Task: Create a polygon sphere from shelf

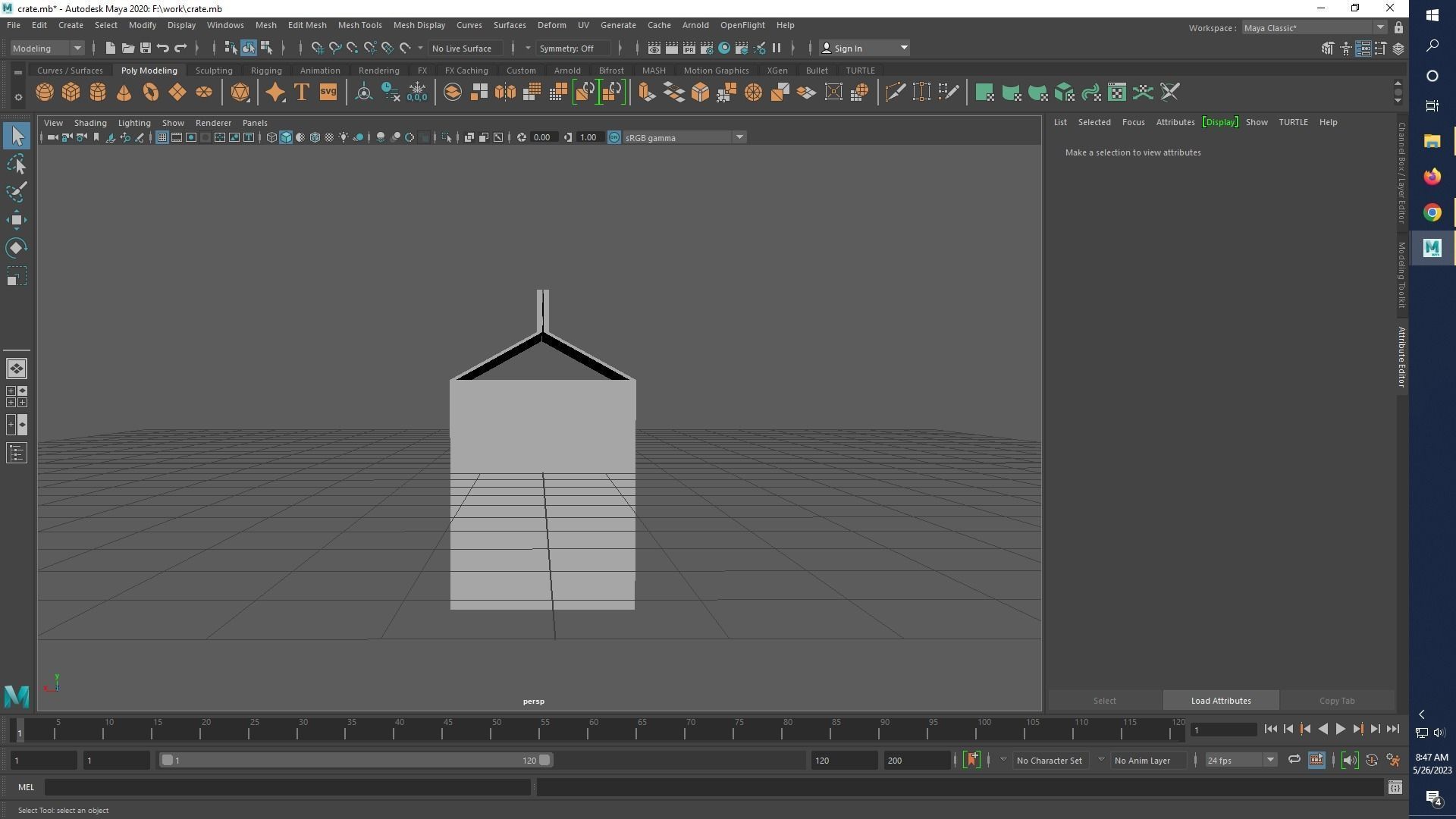Action: click(x=45, y=93)
